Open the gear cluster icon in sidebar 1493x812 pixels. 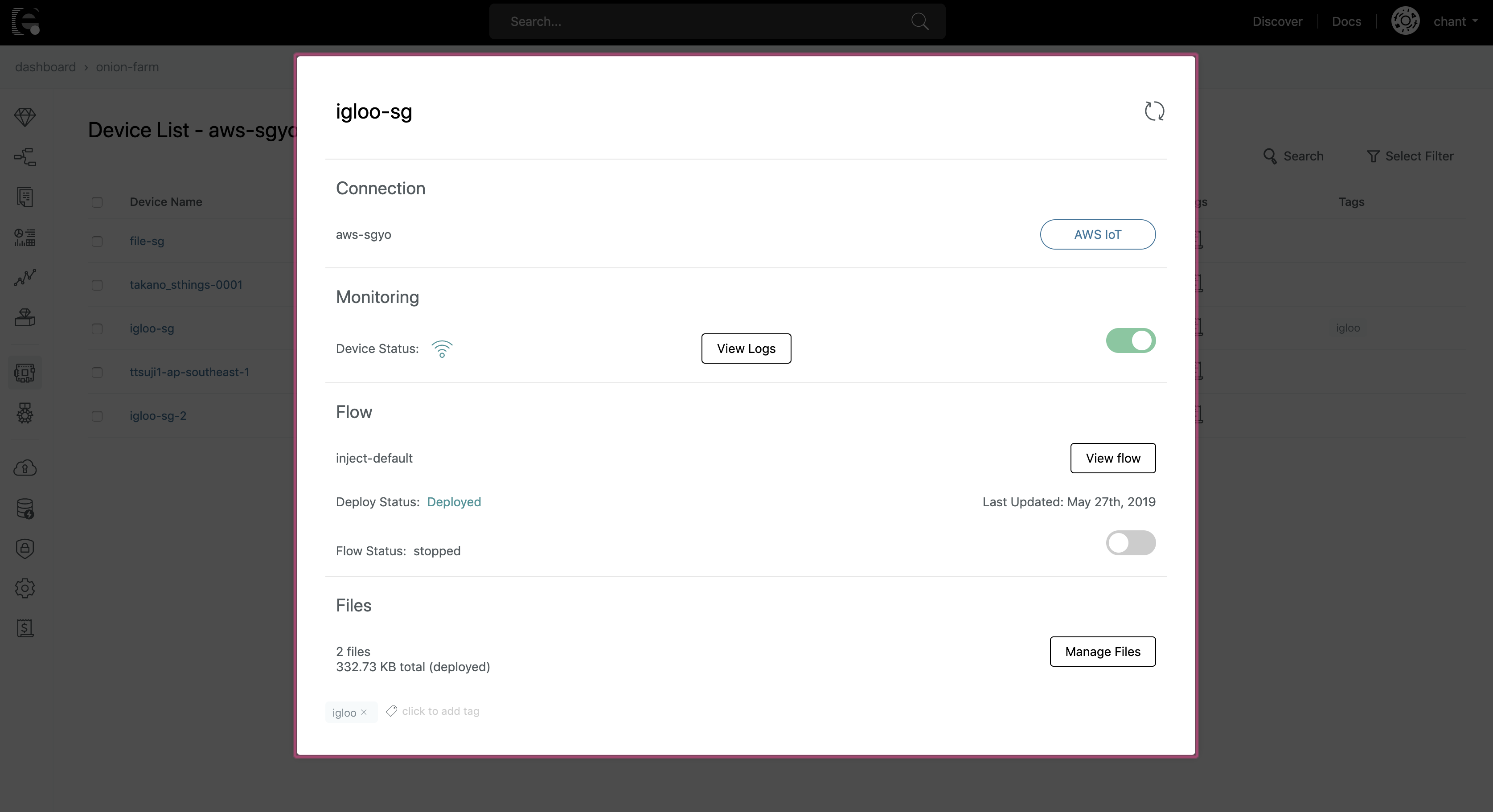click(25, 413)
